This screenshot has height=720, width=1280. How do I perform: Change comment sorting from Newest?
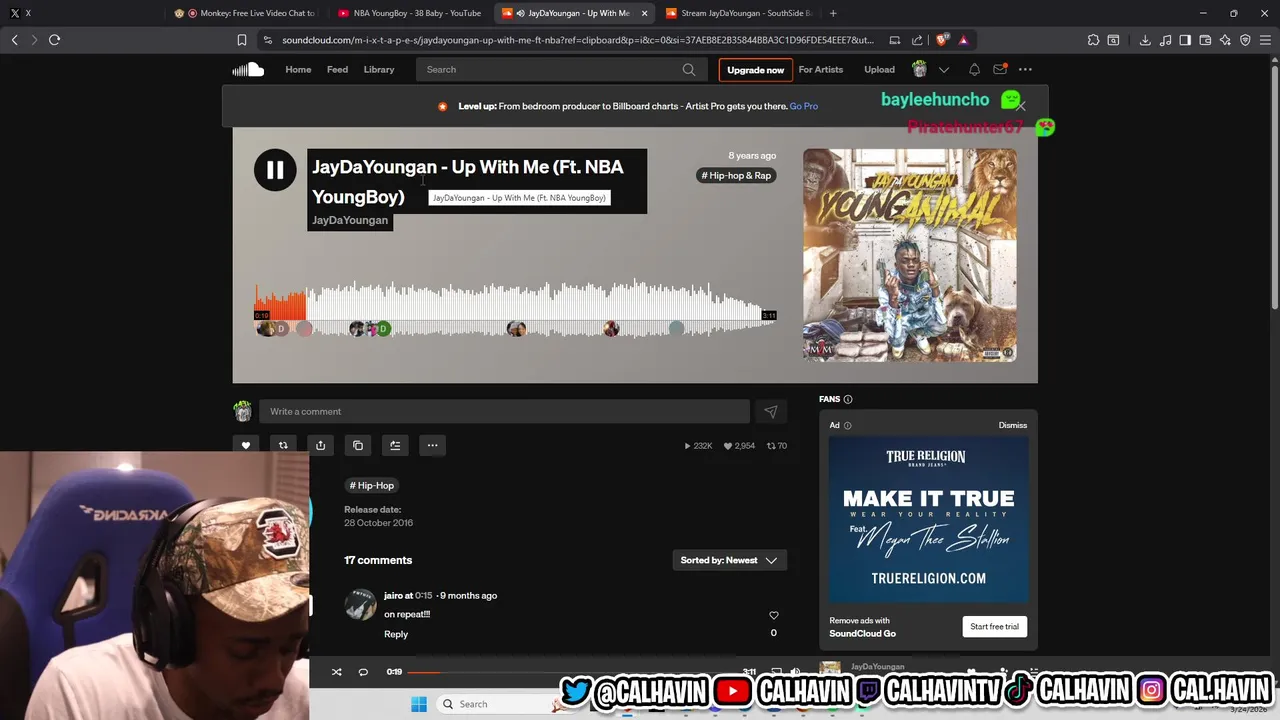click(x=729, y=560)
